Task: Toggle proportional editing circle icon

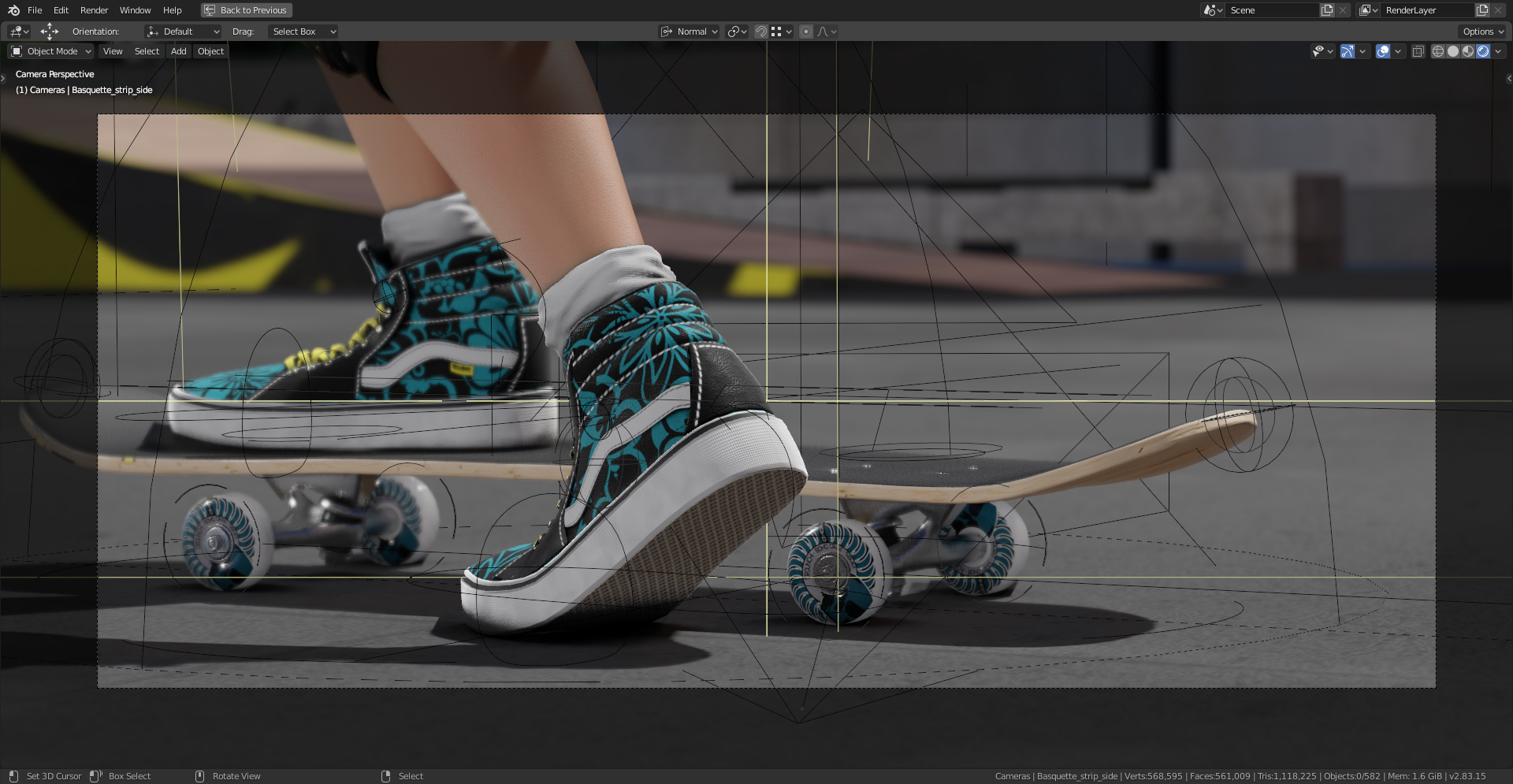Action: click(806, 32)
